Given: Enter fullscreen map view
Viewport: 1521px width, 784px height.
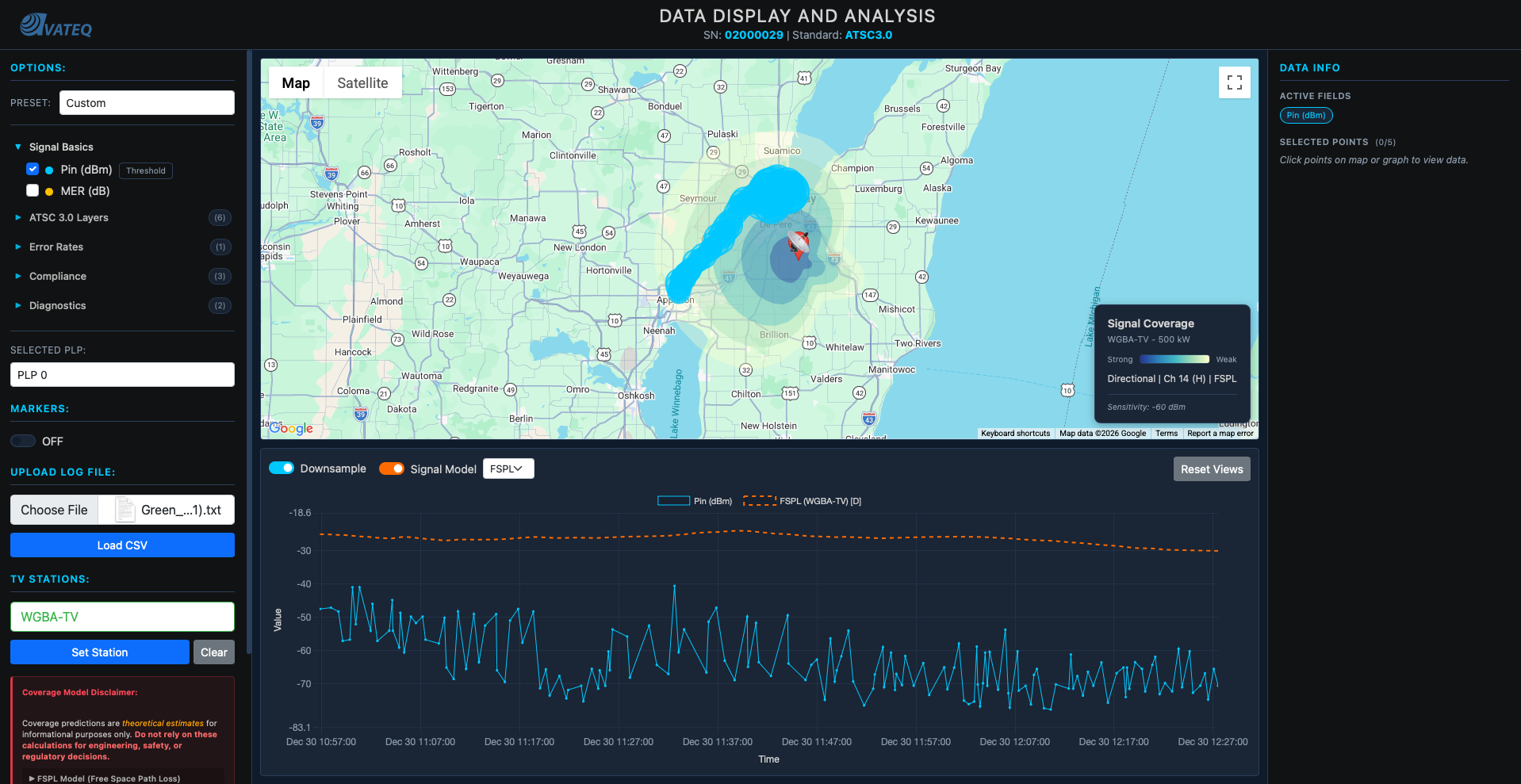Looking at the screenshot, I should click(1234, 82).
